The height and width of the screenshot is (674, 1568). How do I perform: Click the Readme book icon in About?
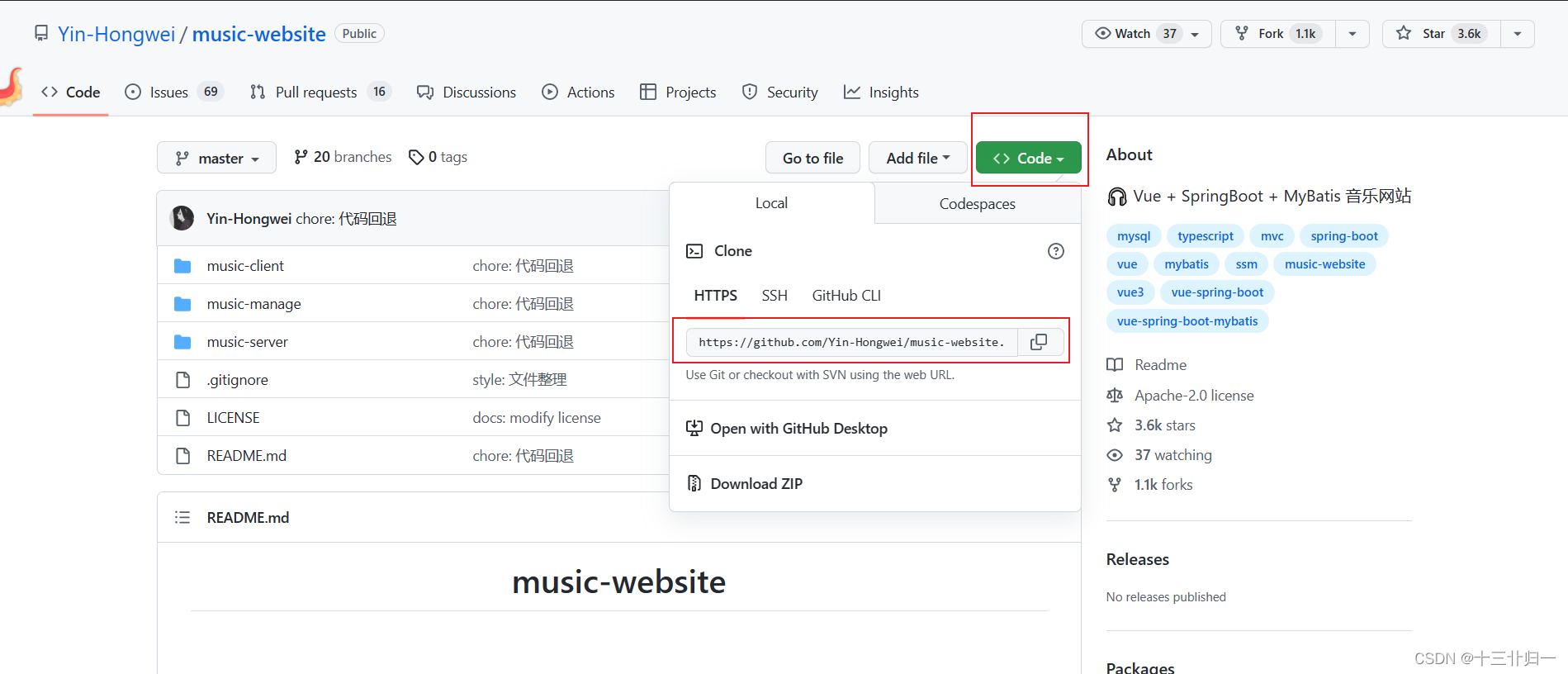pyautogui.click(x=1115, y=365)
